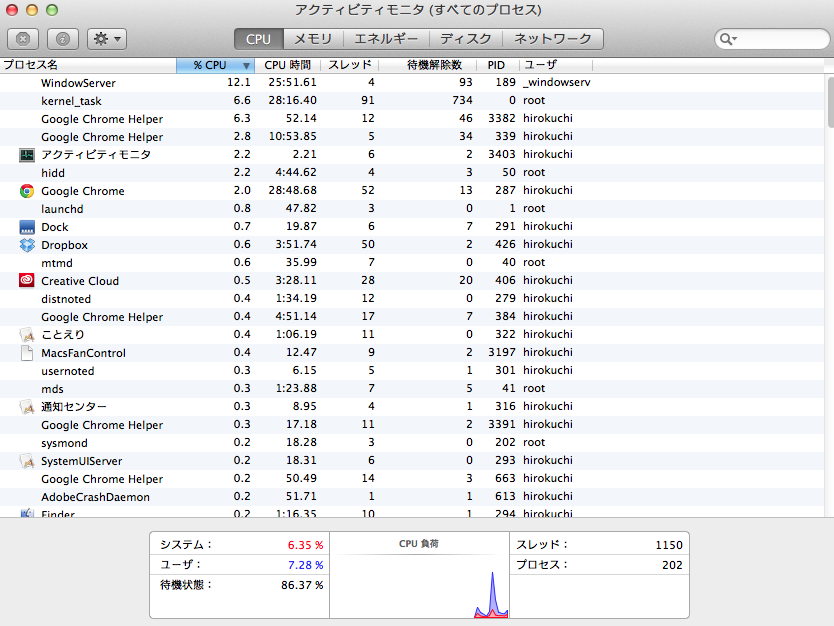This screenshot has width=834, height=626.
Task: Select the Creative Cloud app icon
Action: 27,280
